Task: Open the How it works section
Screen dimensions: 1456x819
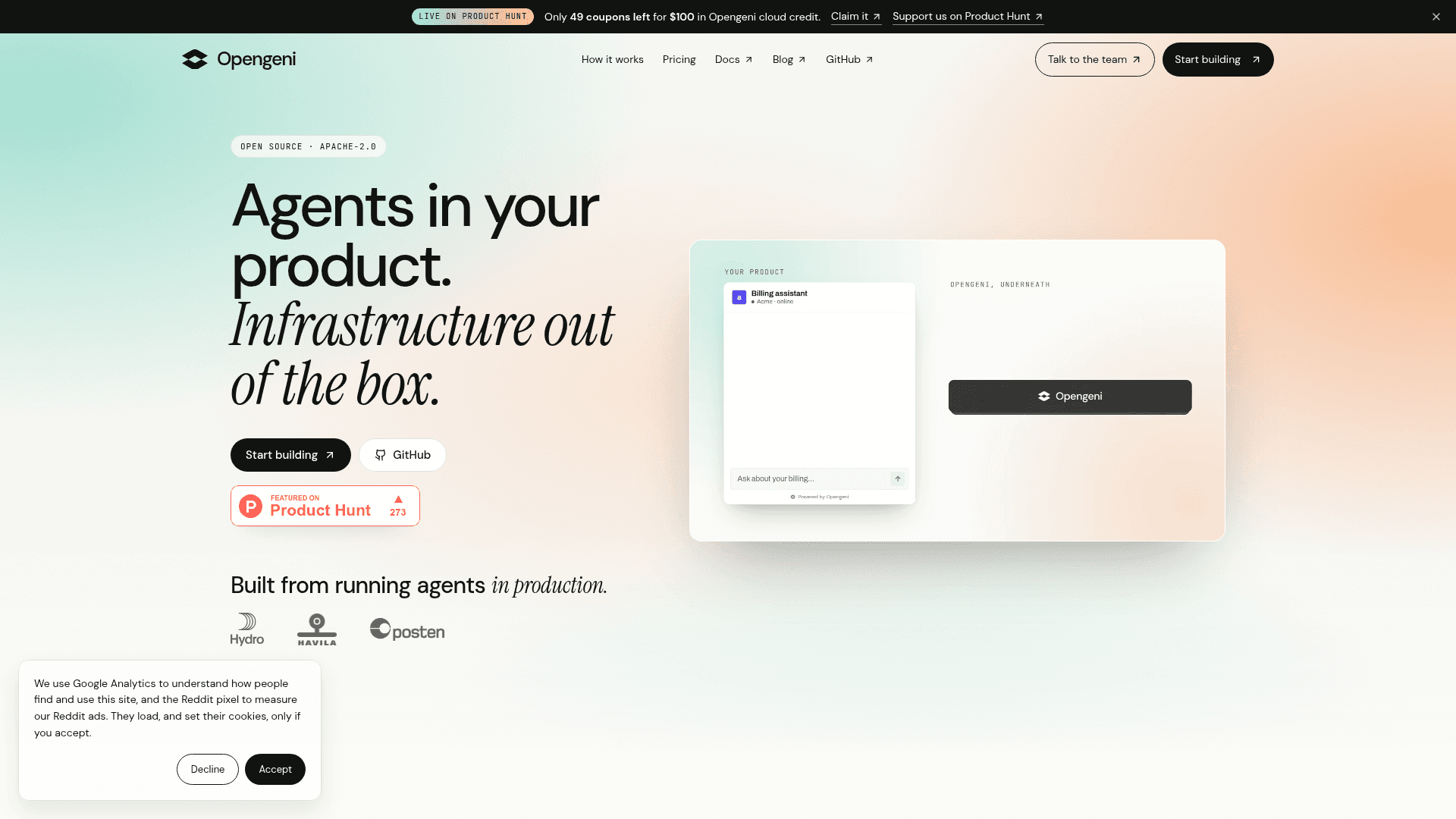Action: coord(613,59)
